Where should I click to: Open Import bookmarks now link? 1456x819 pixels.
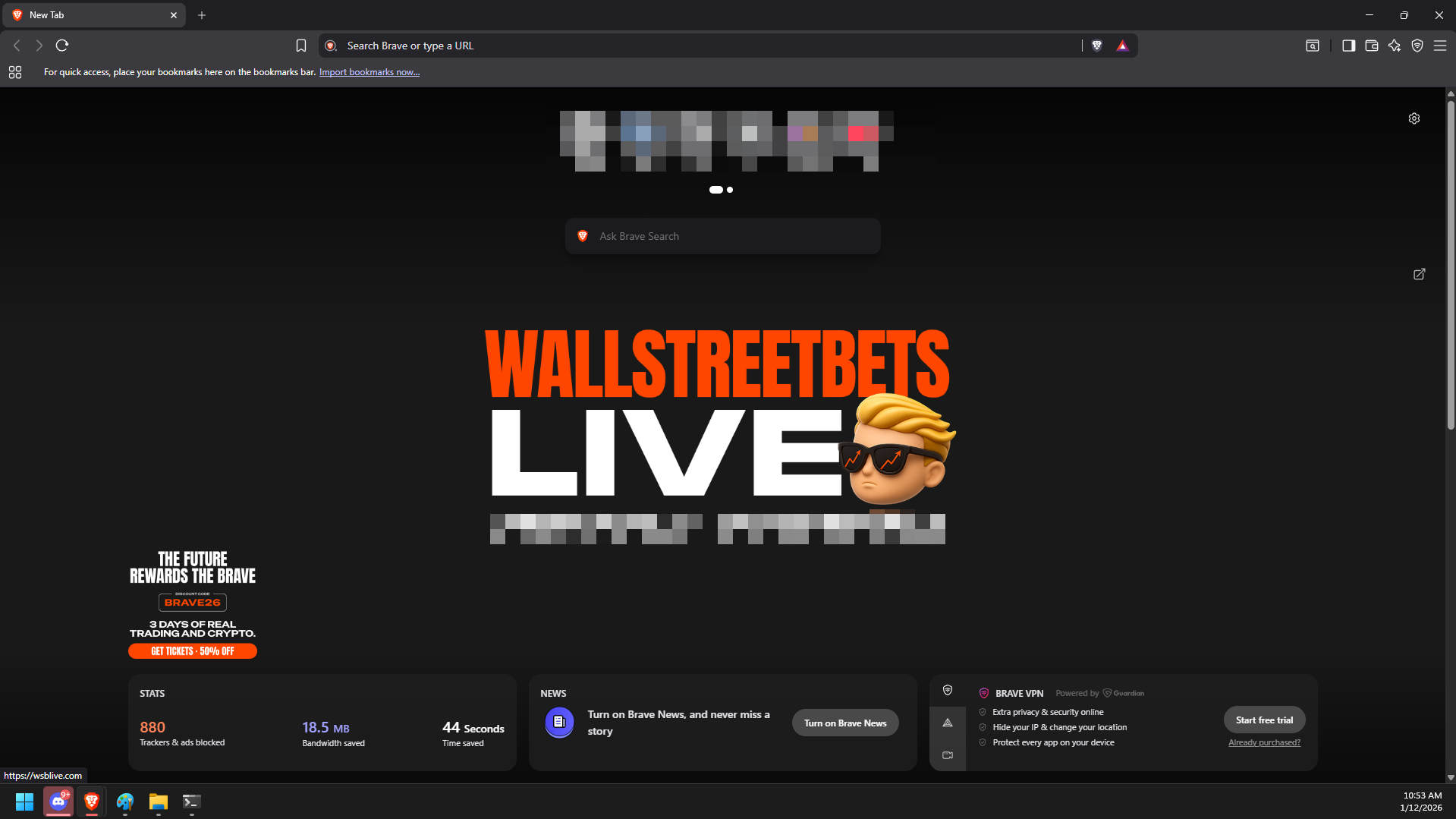point(369,72)
